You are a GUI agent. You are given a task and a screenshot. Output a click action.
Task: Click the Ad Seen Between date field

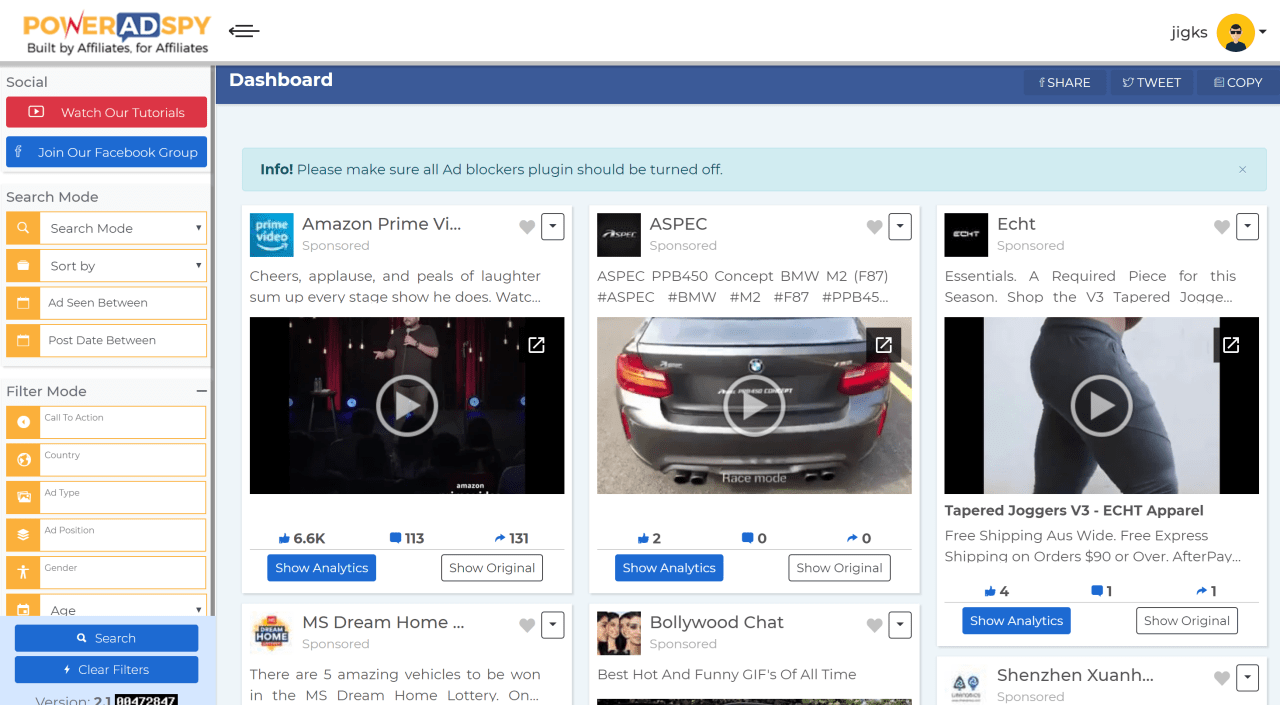[x=124, y=303]
